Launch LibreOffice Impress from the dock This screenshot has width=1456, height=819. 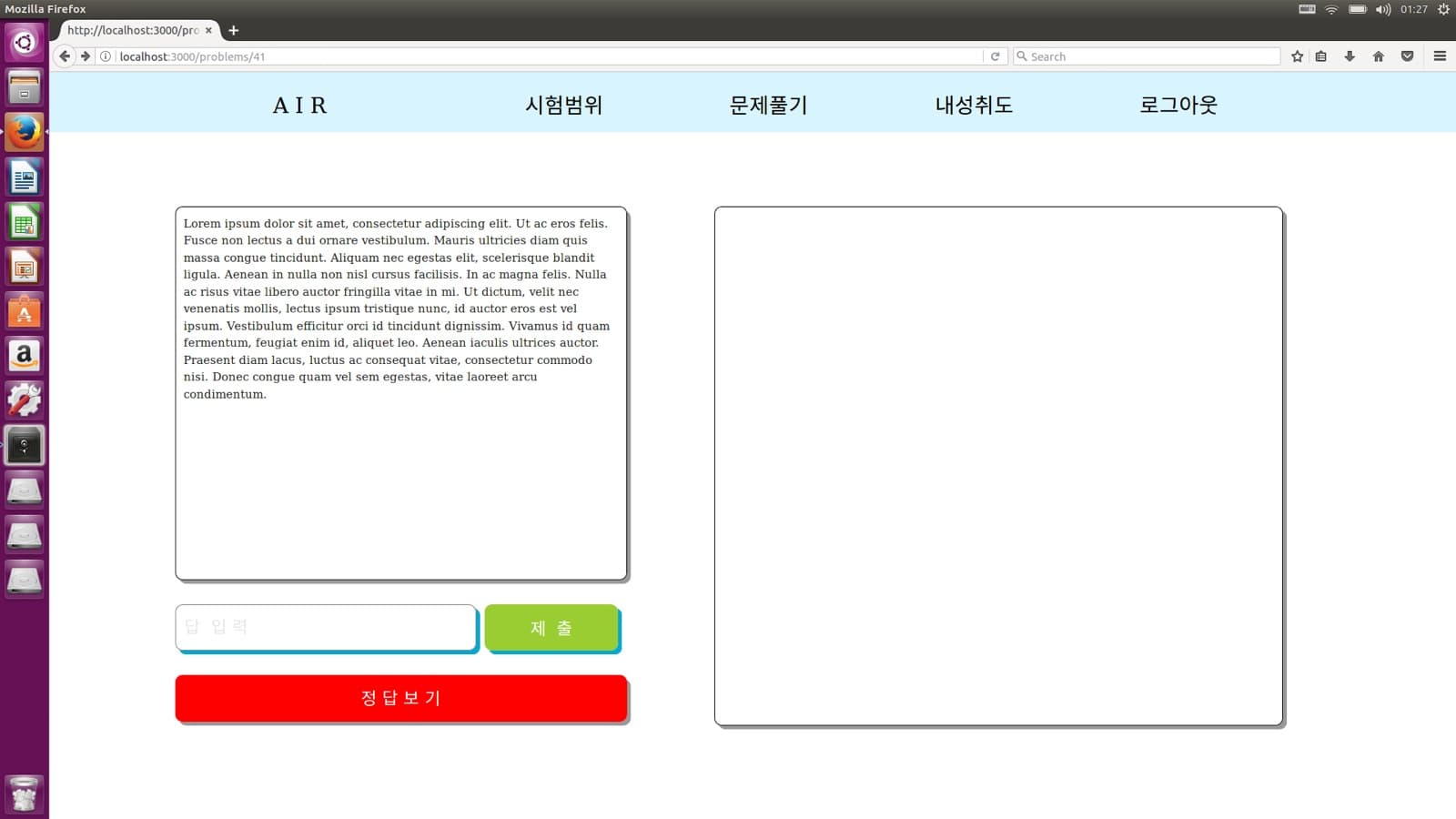(25, 267)
